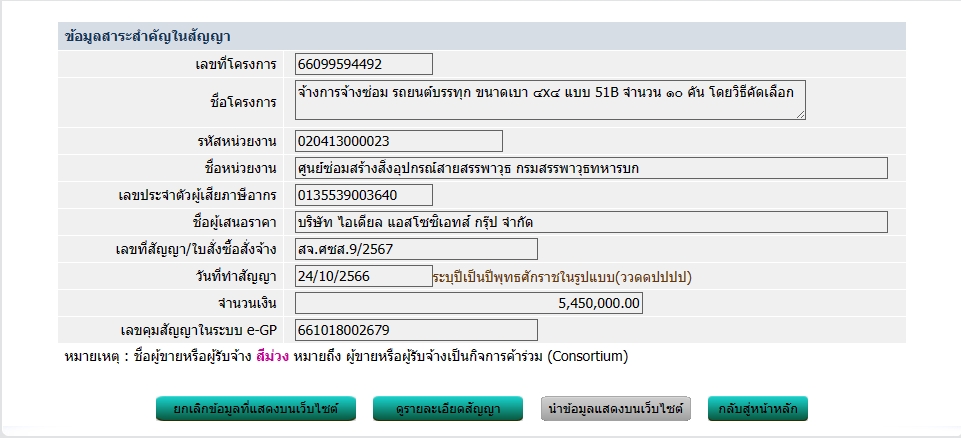
Task: Click the Consortium note text (หมายเหตุ)
Action: pyautogui.click(x=345, y=356)
